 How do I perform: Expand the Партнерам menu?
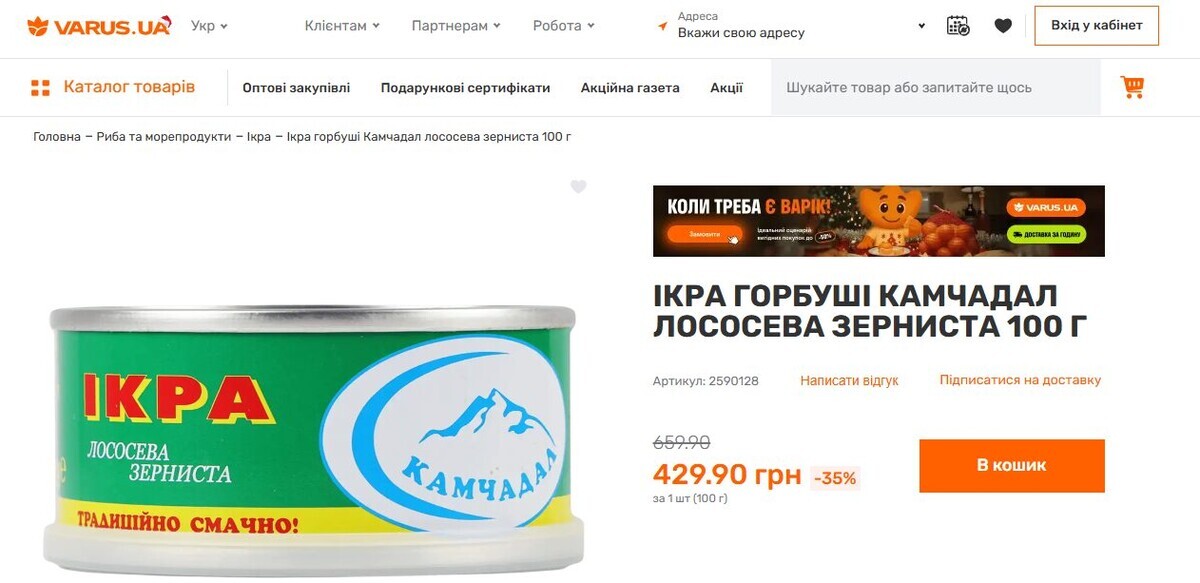point(456,26)
